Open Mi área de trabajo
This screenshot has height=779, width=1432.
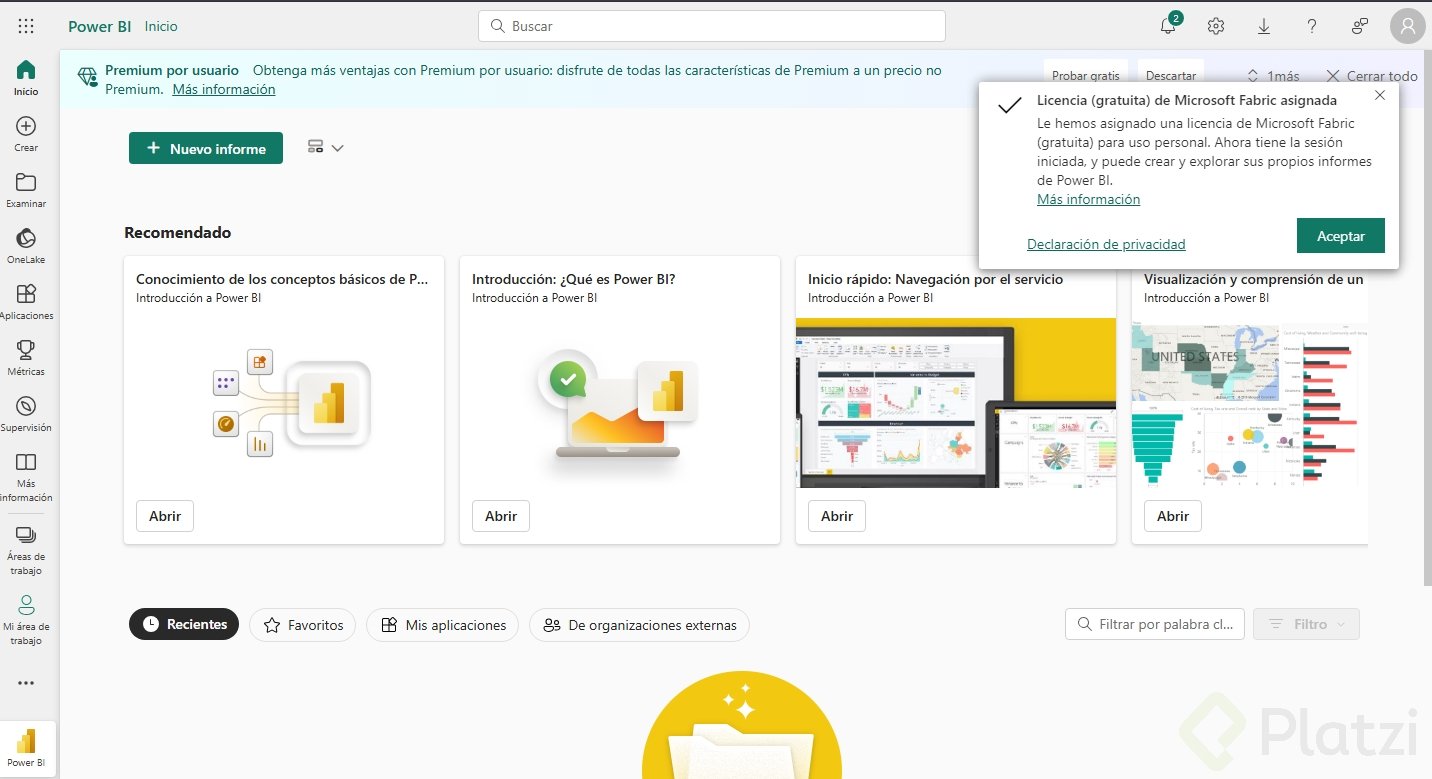[x=26, y=620]
